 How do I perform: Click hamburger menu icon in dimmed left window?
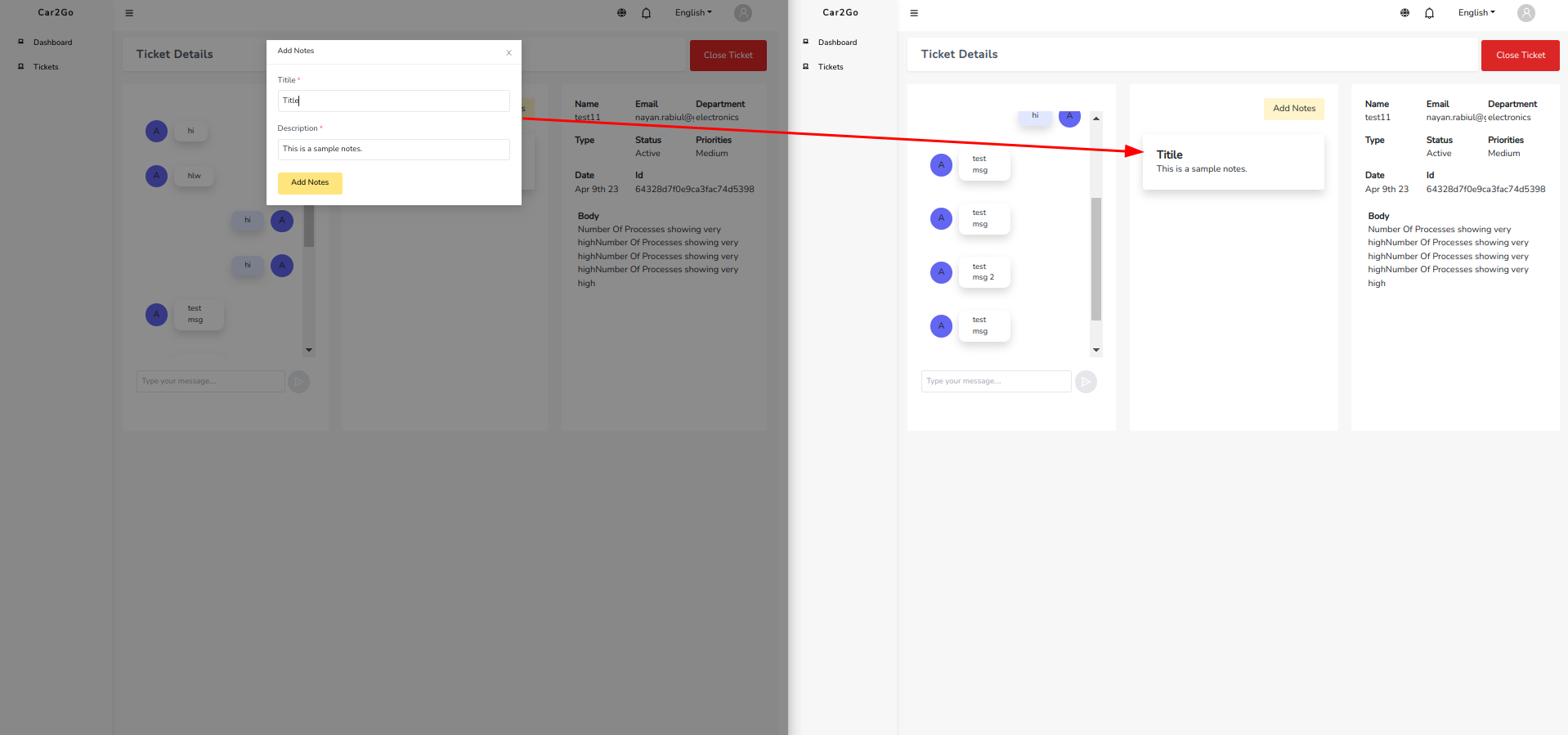pyautogui.click(x=129, y=13)
